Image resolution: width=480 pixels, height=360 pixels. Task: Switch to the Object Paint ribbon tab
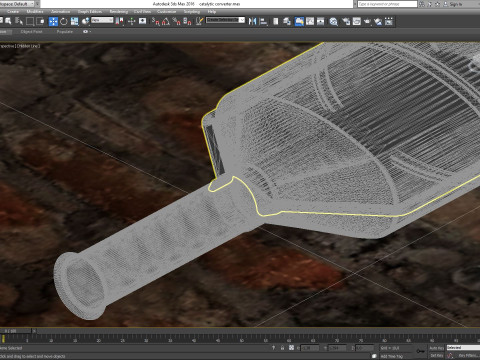point(31,32)
